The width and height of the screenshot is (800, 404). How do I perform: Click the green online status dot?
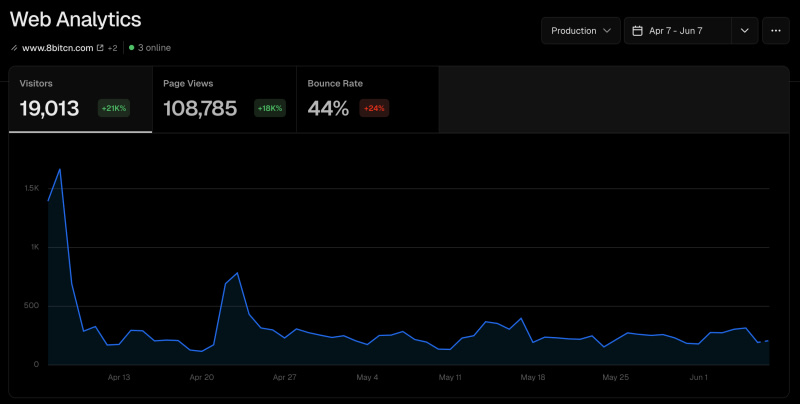[131, 47]
